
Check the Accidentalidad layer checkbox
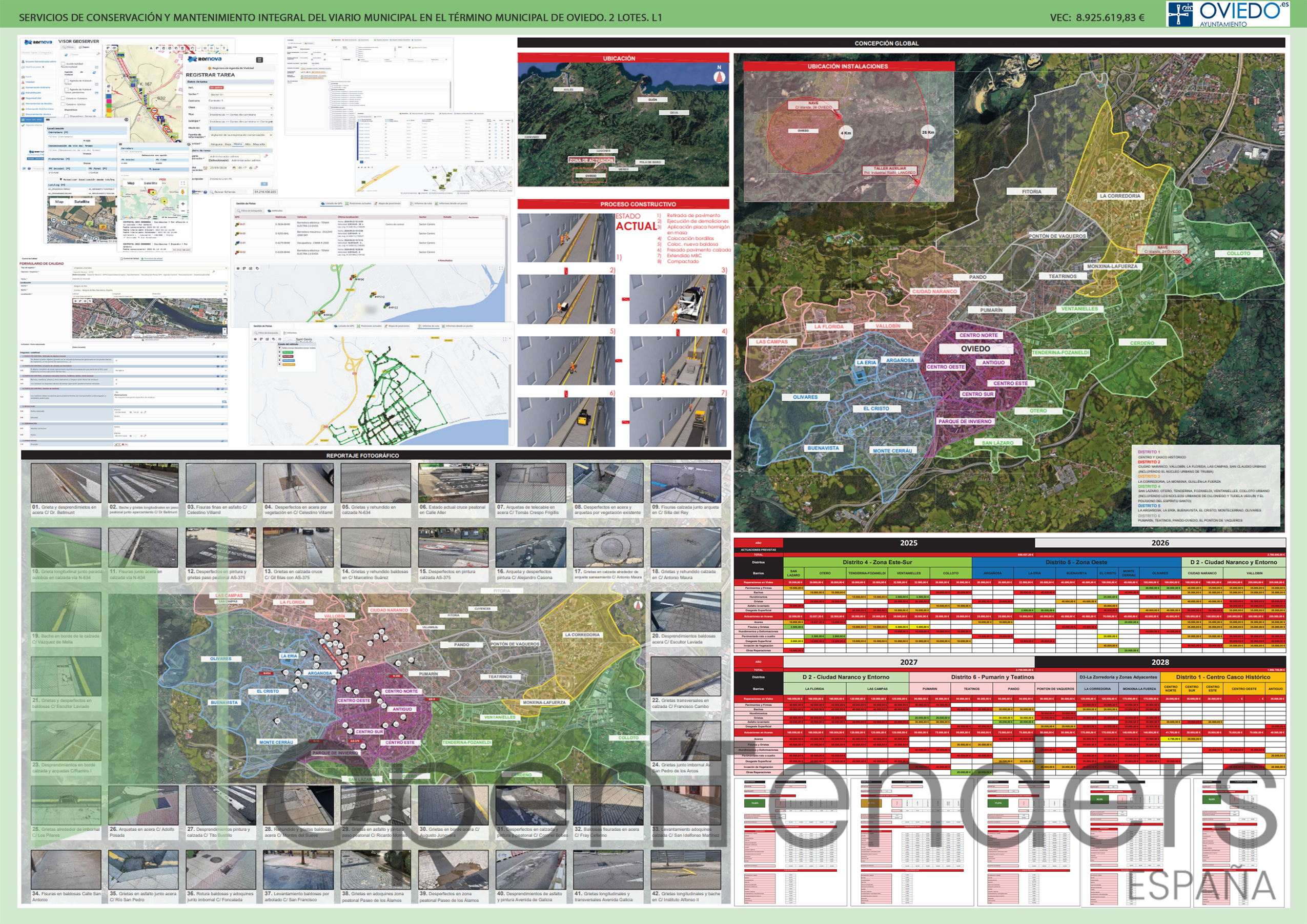pos(64,64)
